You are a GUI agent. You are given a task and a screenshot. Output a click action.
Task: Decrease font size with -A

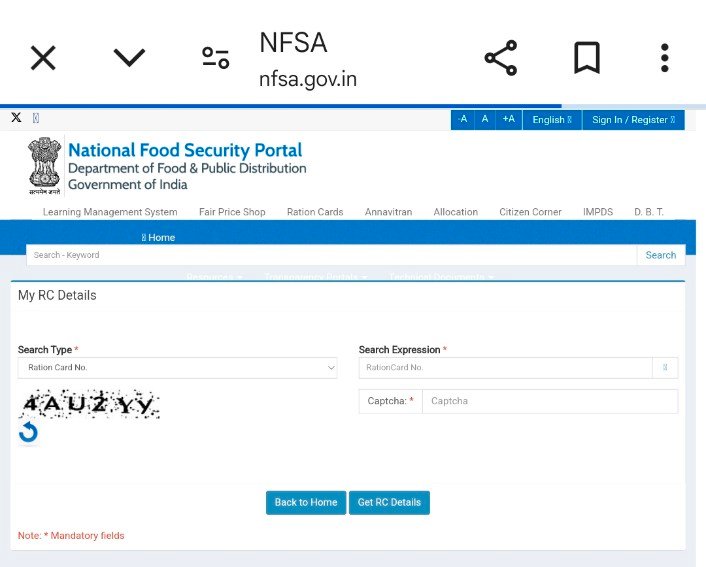tap(462, 120)
